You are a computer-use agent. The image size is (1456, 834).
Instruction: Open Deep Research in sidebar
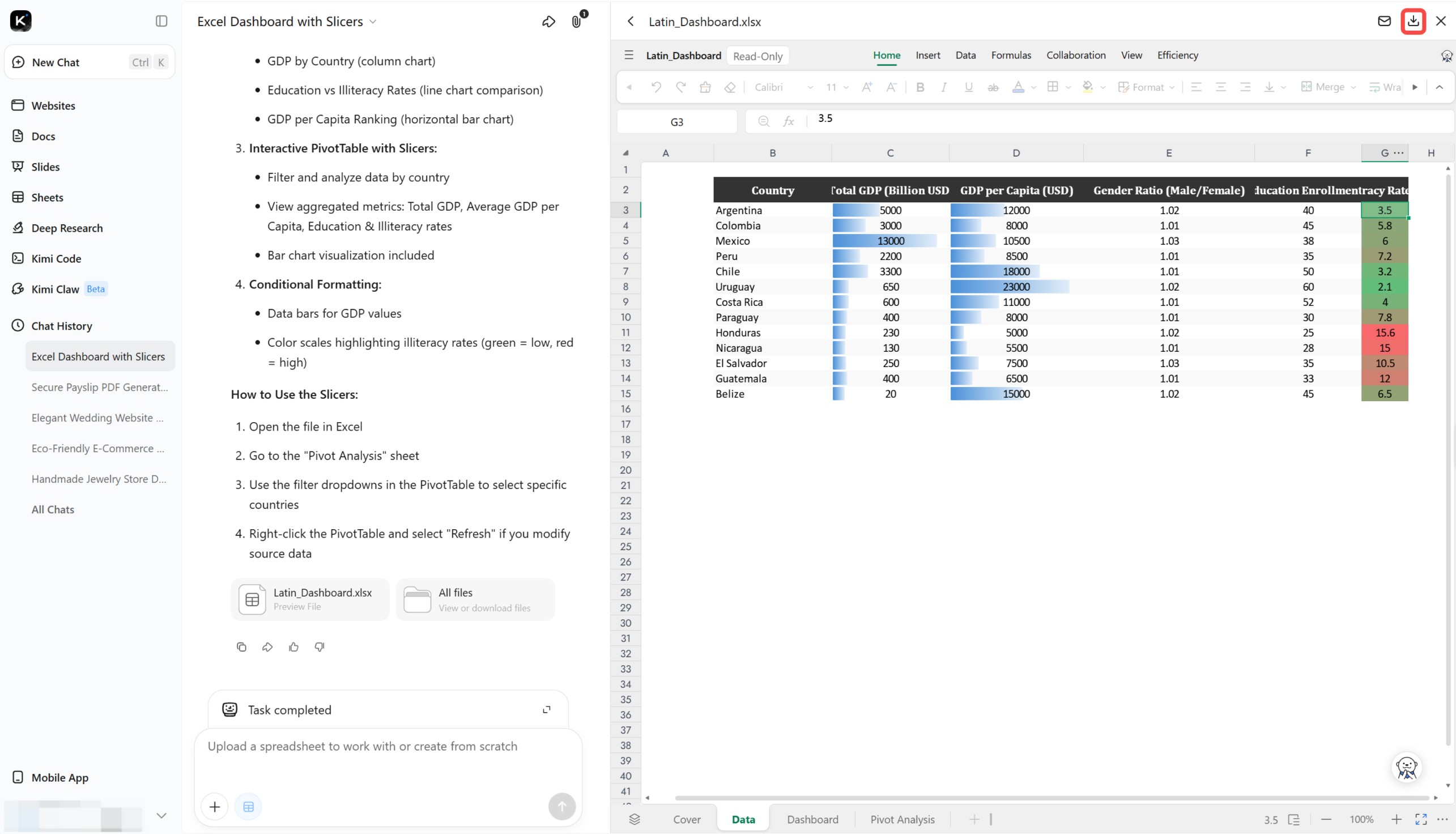click(x=67, y=227)
